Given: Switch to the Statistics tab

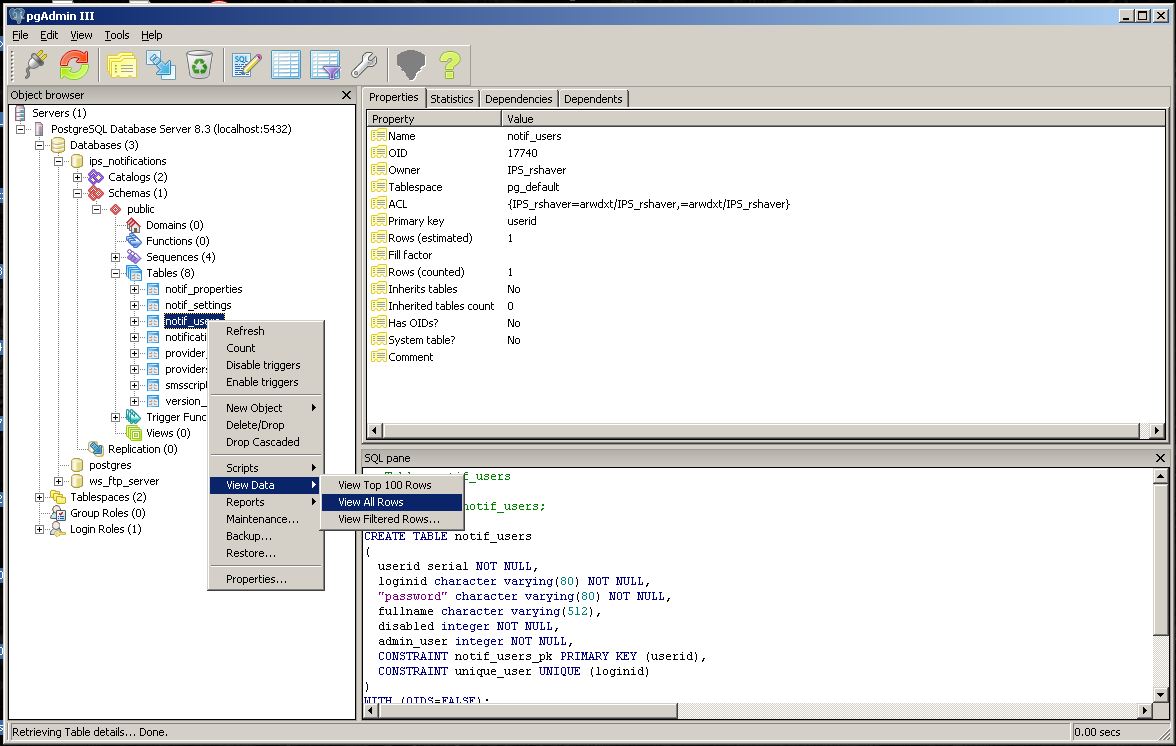Looking at the screenshot, I should click(452, 99).
